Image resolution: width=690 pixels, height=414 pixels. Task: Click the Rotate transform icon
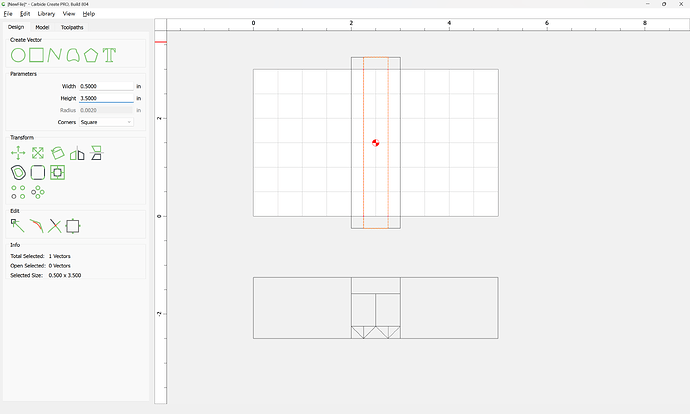tap(58, 153)
